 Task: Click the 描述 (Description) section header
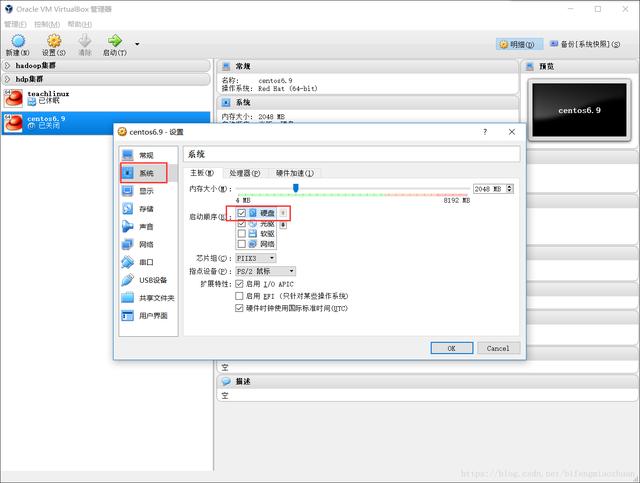point(427,381)
